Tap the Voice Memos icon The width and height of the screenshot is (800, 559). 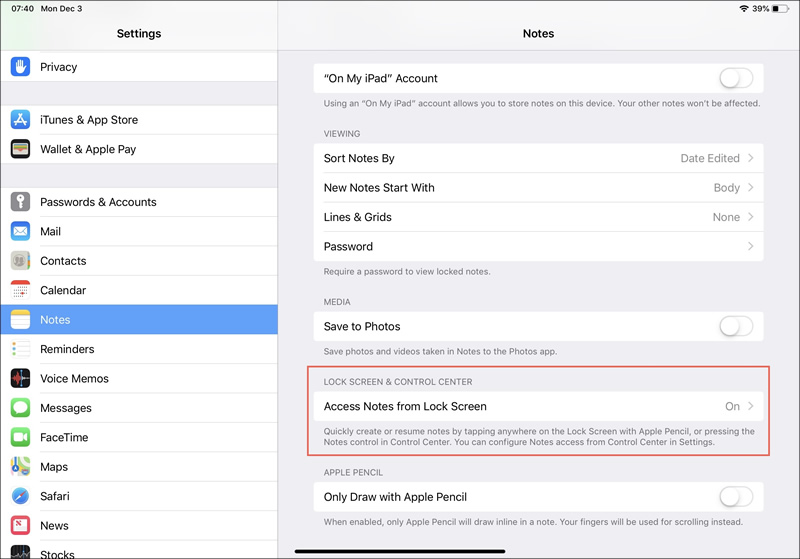coord(21,379)
